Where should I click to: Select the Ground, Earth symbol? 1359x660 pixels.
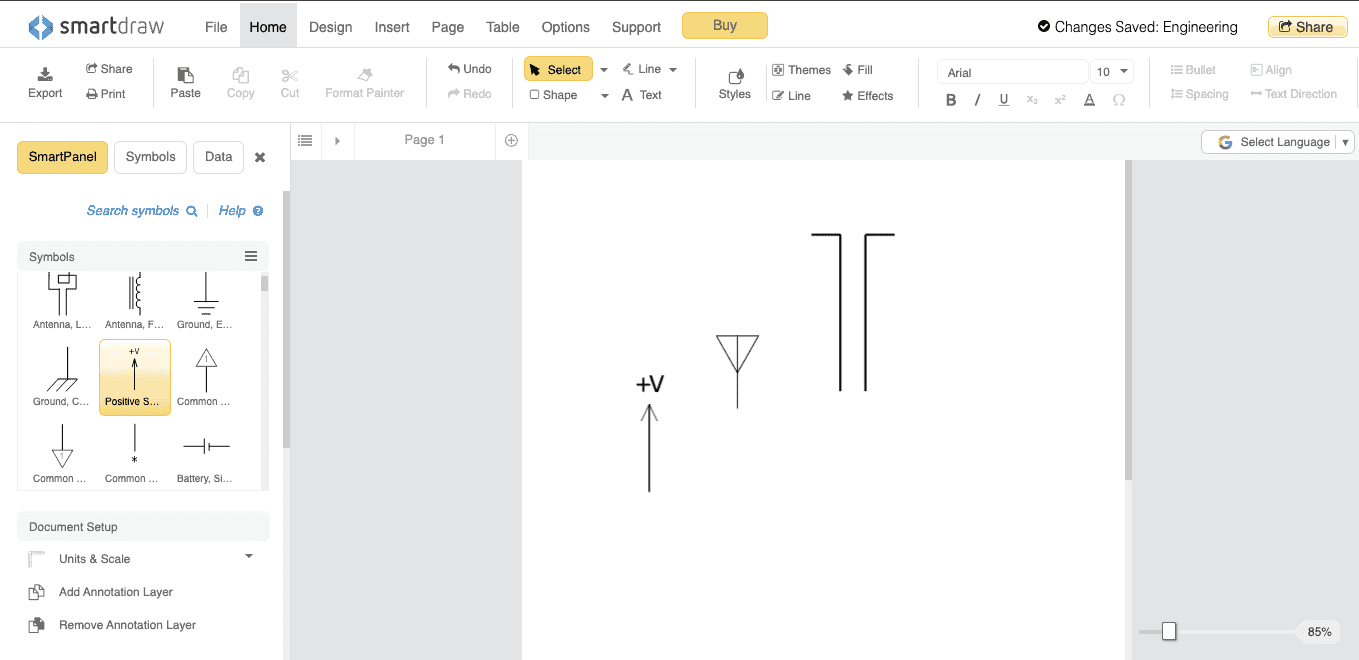tap(205, 301)
